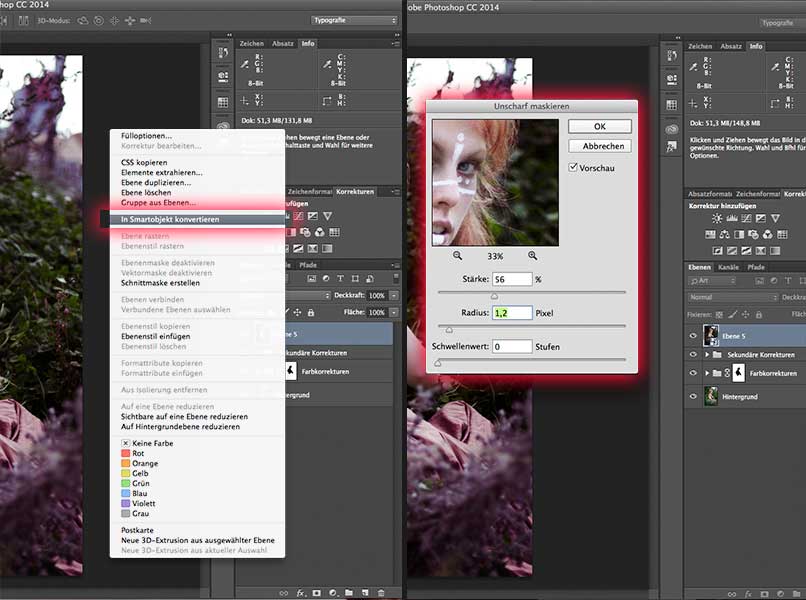Toggle visibility of the Farbkorrekturen group

[x=693, y=373]
